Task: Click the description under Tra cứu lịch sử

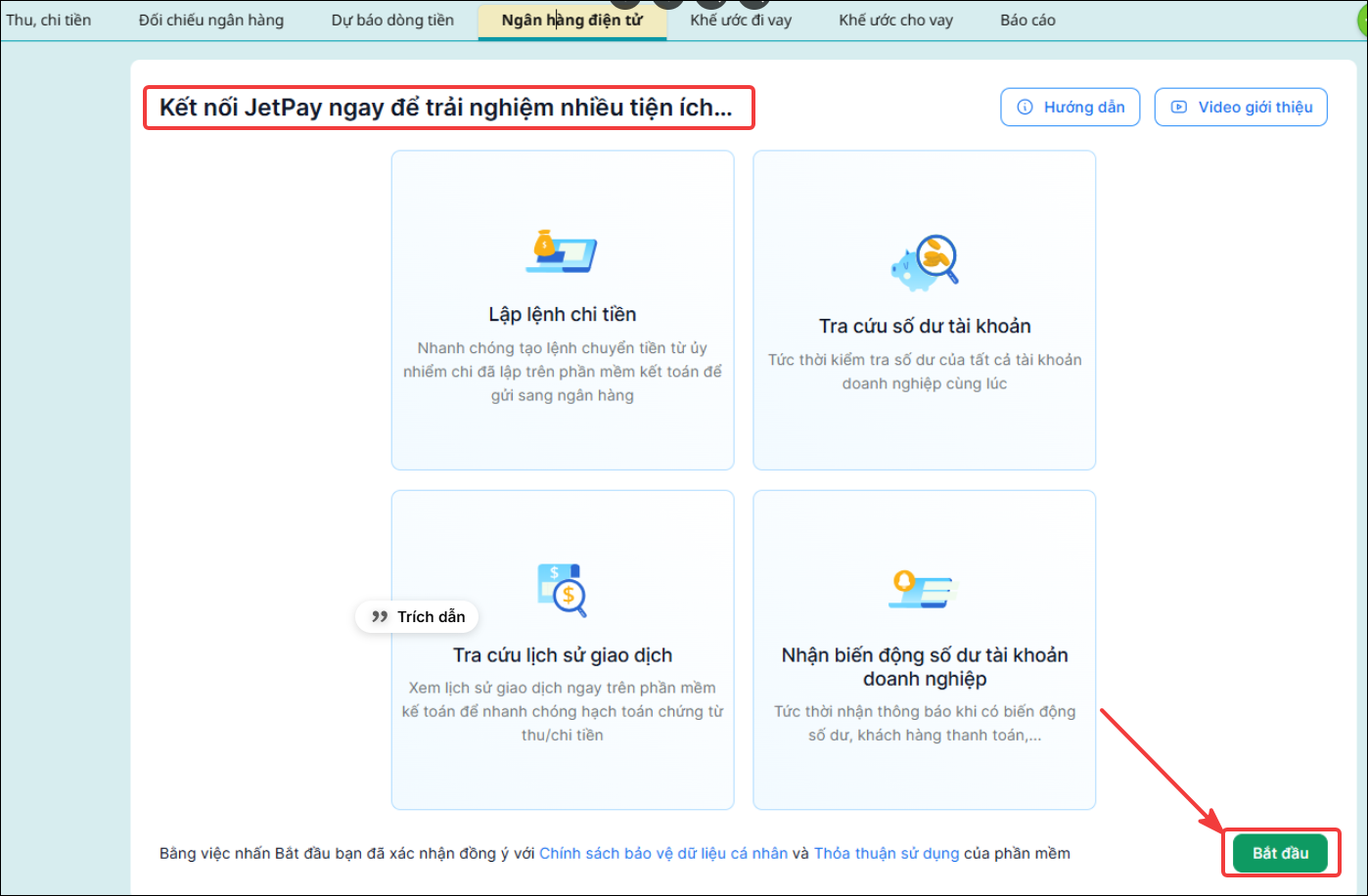Action: (x=563, y=711)
